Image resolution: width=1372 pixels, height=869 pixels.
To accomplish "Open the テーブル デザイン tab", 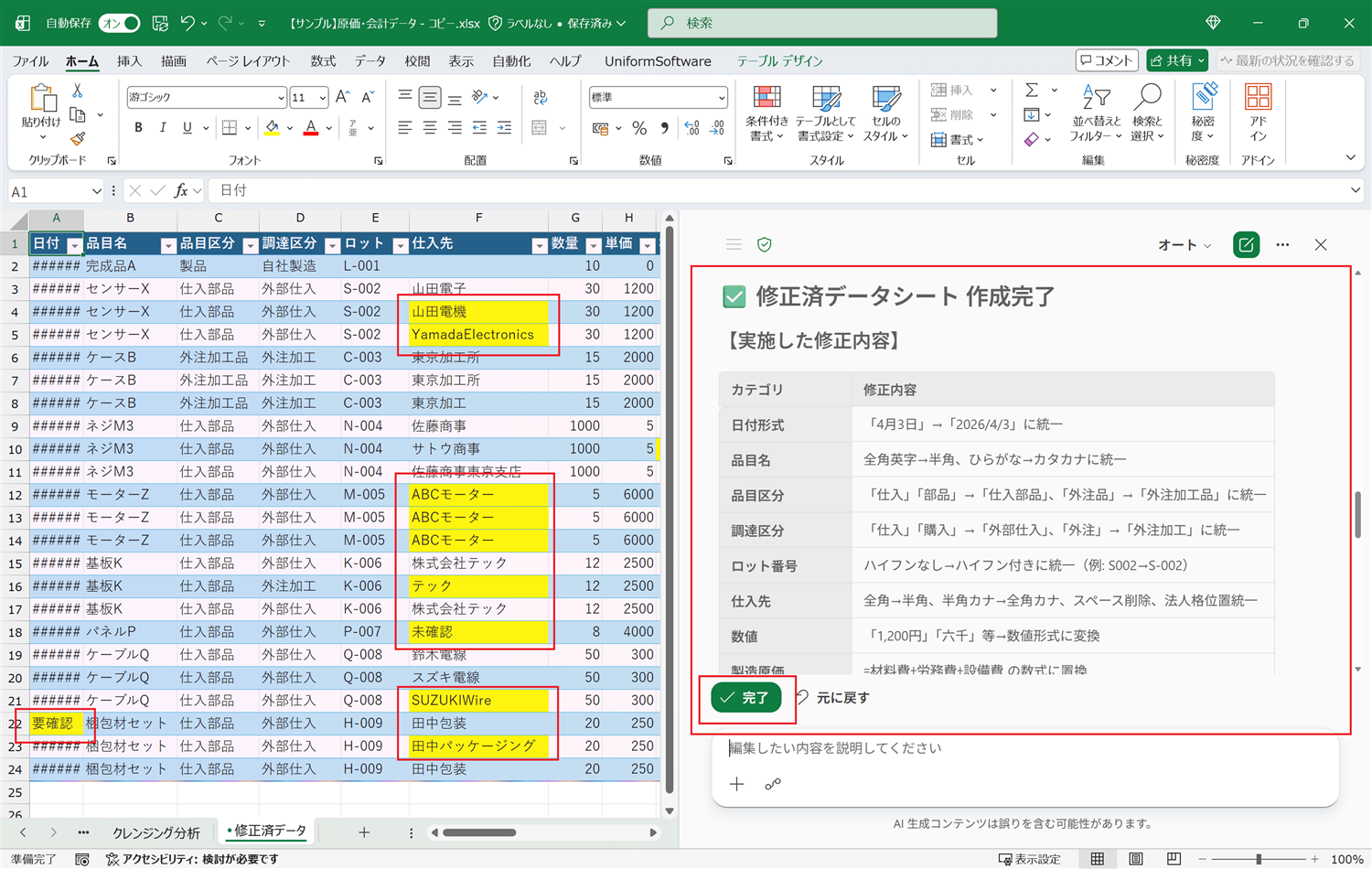I will click(780, 61).
